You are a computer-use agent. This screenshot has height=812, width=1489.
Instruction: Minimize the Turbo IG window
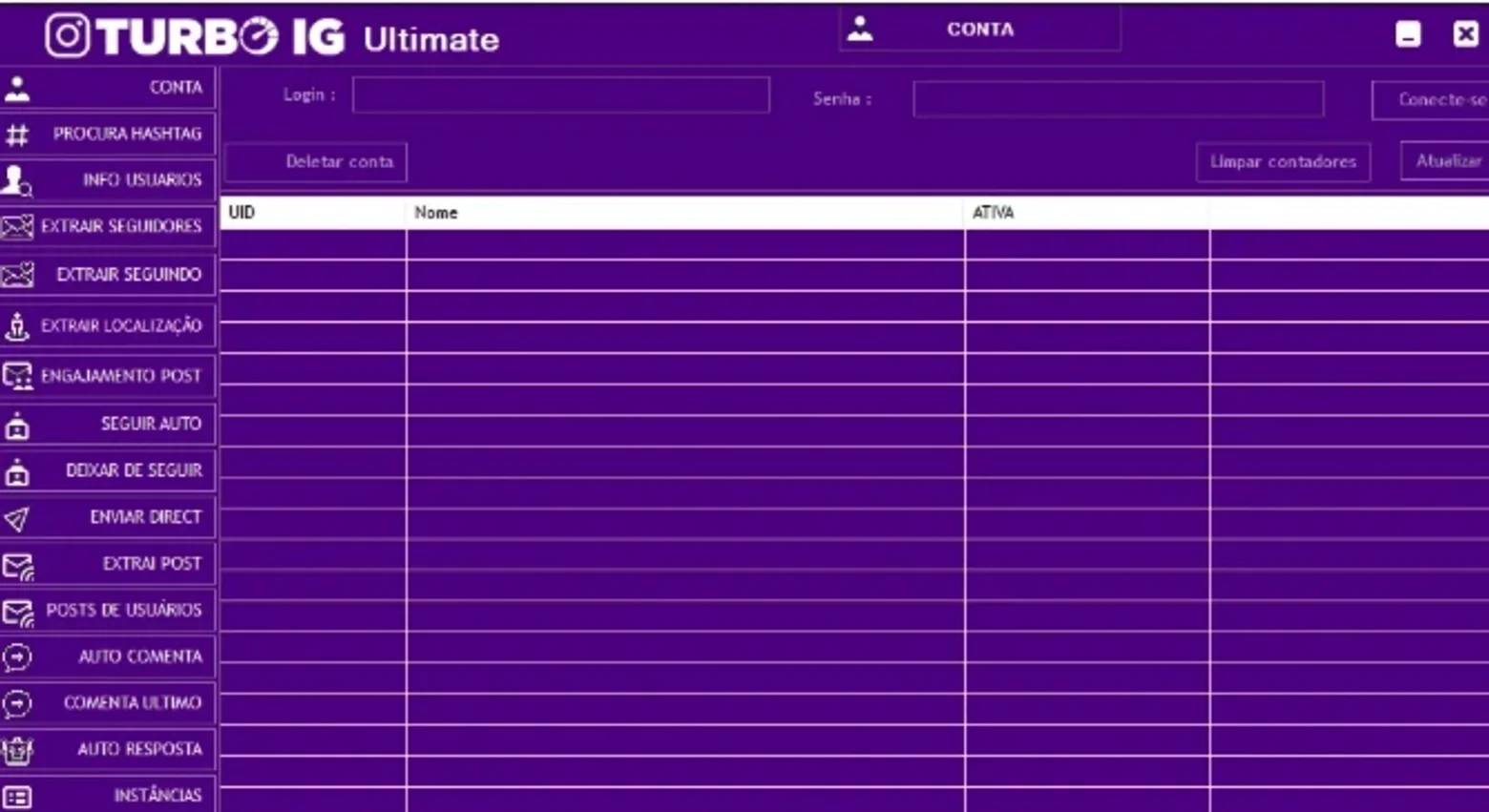click(x=1408, y=34)
